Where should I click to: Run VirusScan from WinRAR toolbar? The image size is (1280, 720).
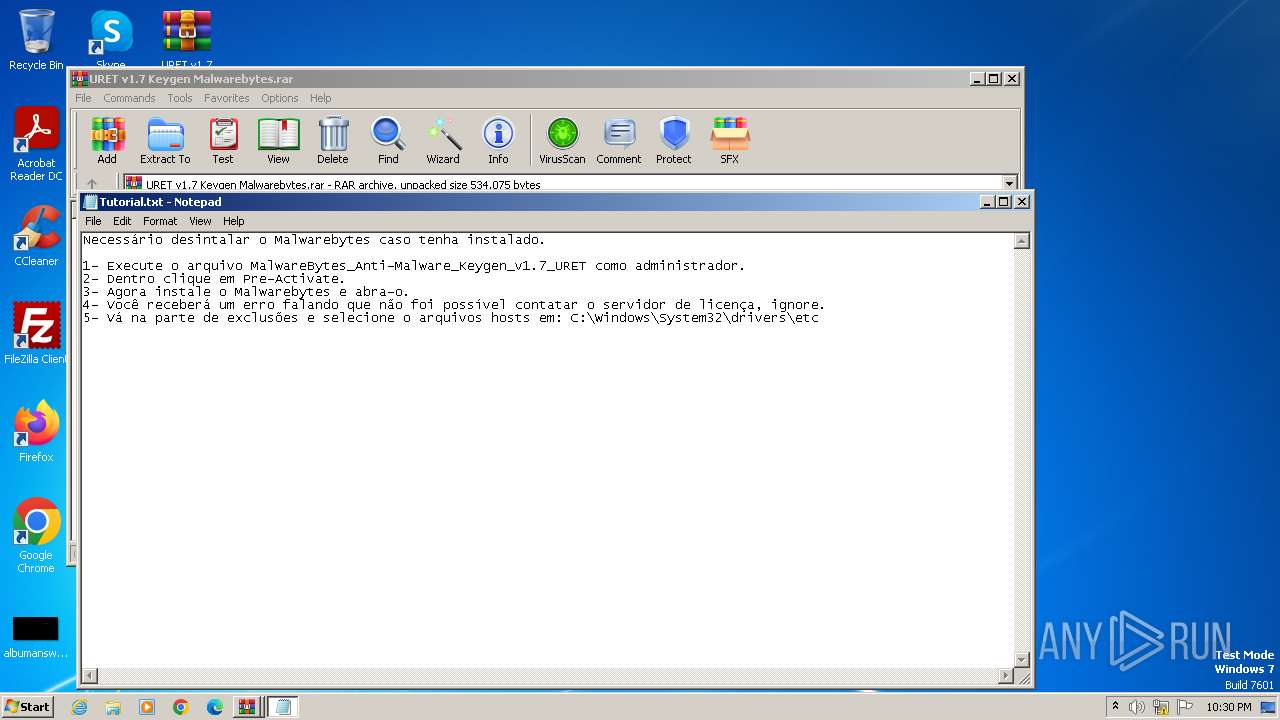click(x=562, y=141)
